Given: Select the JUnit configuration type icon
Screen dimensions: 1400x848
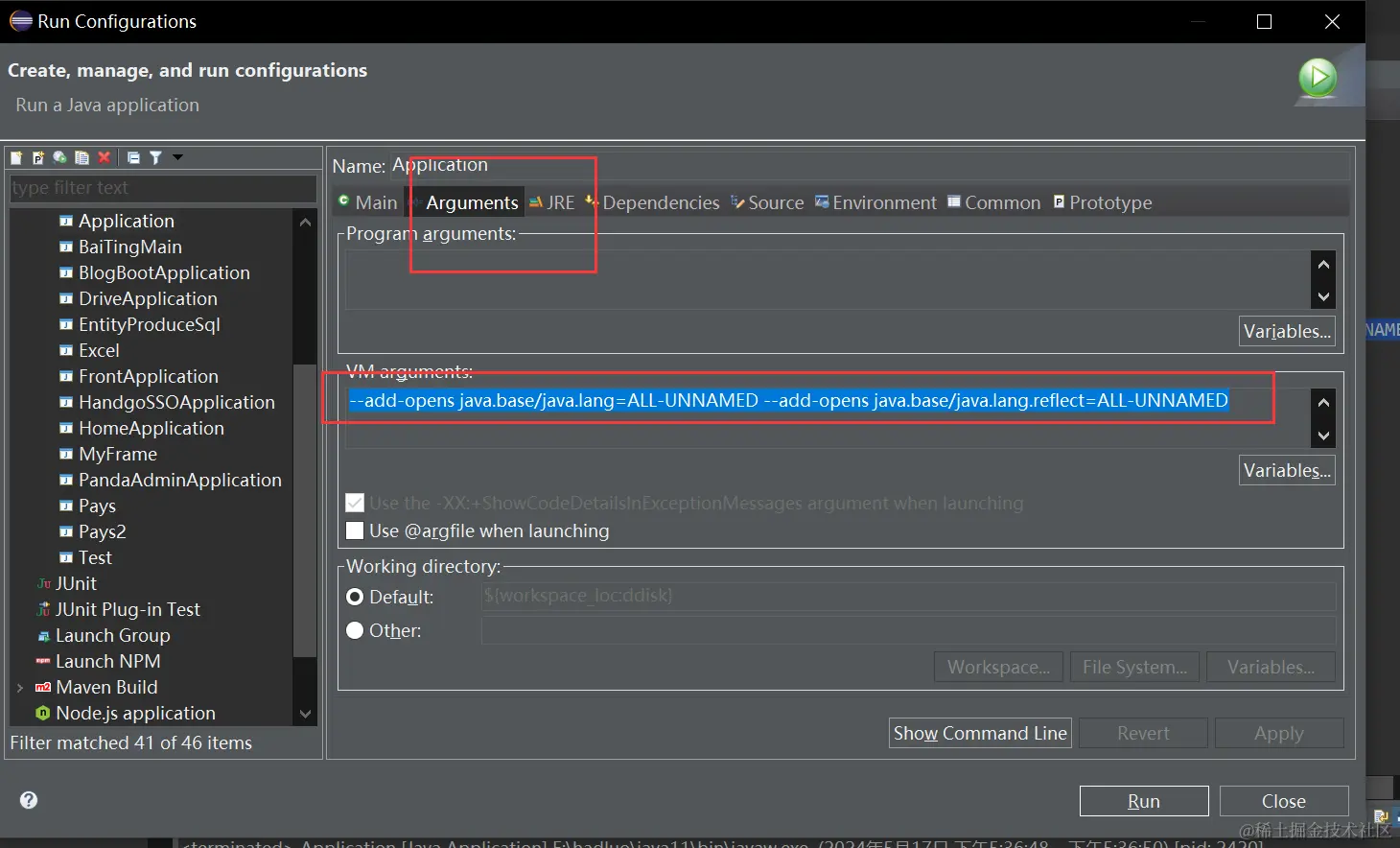Looking at the screenshot, I should click(43, 583).
